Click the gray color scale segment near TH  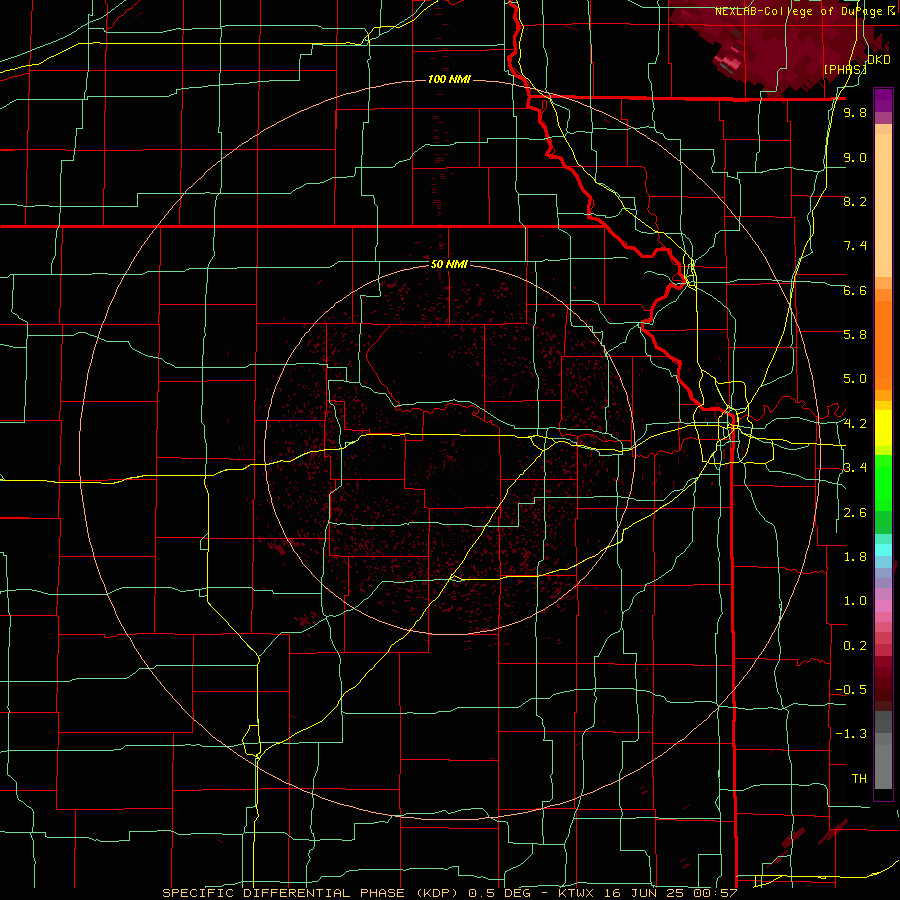[x=883, y=767]
